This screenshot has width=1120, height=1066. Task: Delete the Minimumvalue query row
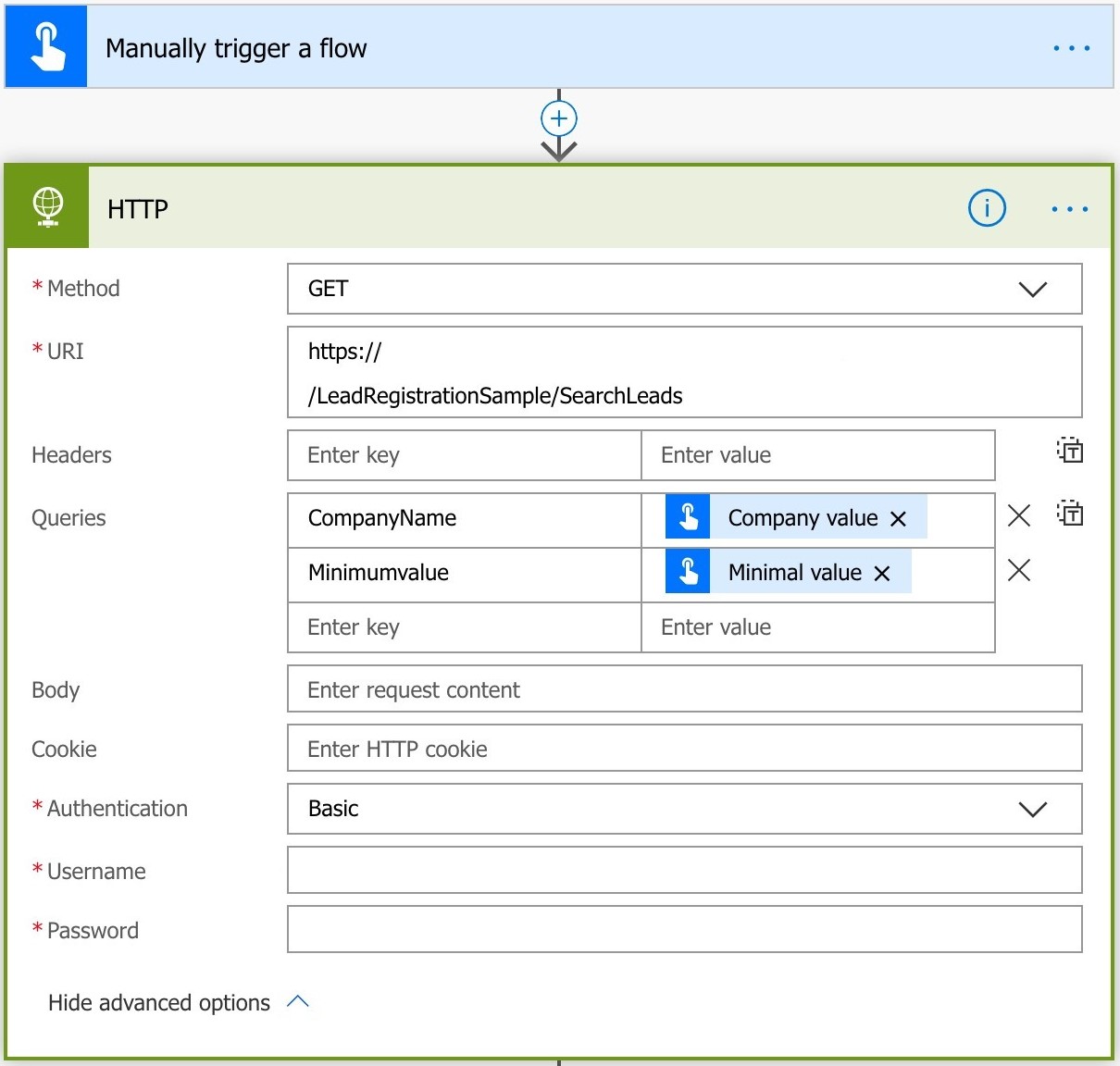[1019, 570]
